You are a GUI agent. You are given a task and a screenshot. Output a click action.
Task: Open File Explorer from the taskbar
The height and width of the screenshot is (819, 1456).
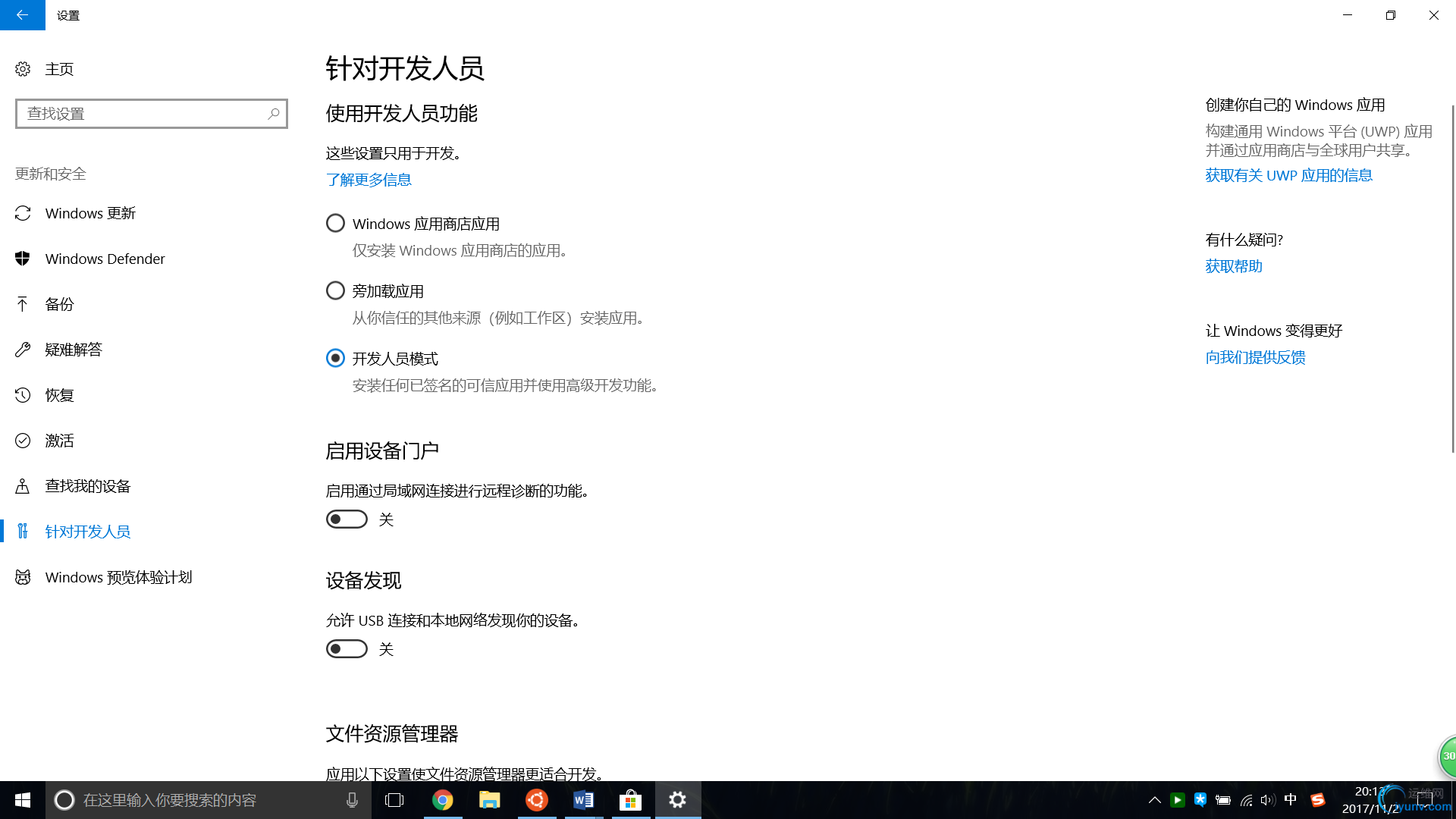490,800
